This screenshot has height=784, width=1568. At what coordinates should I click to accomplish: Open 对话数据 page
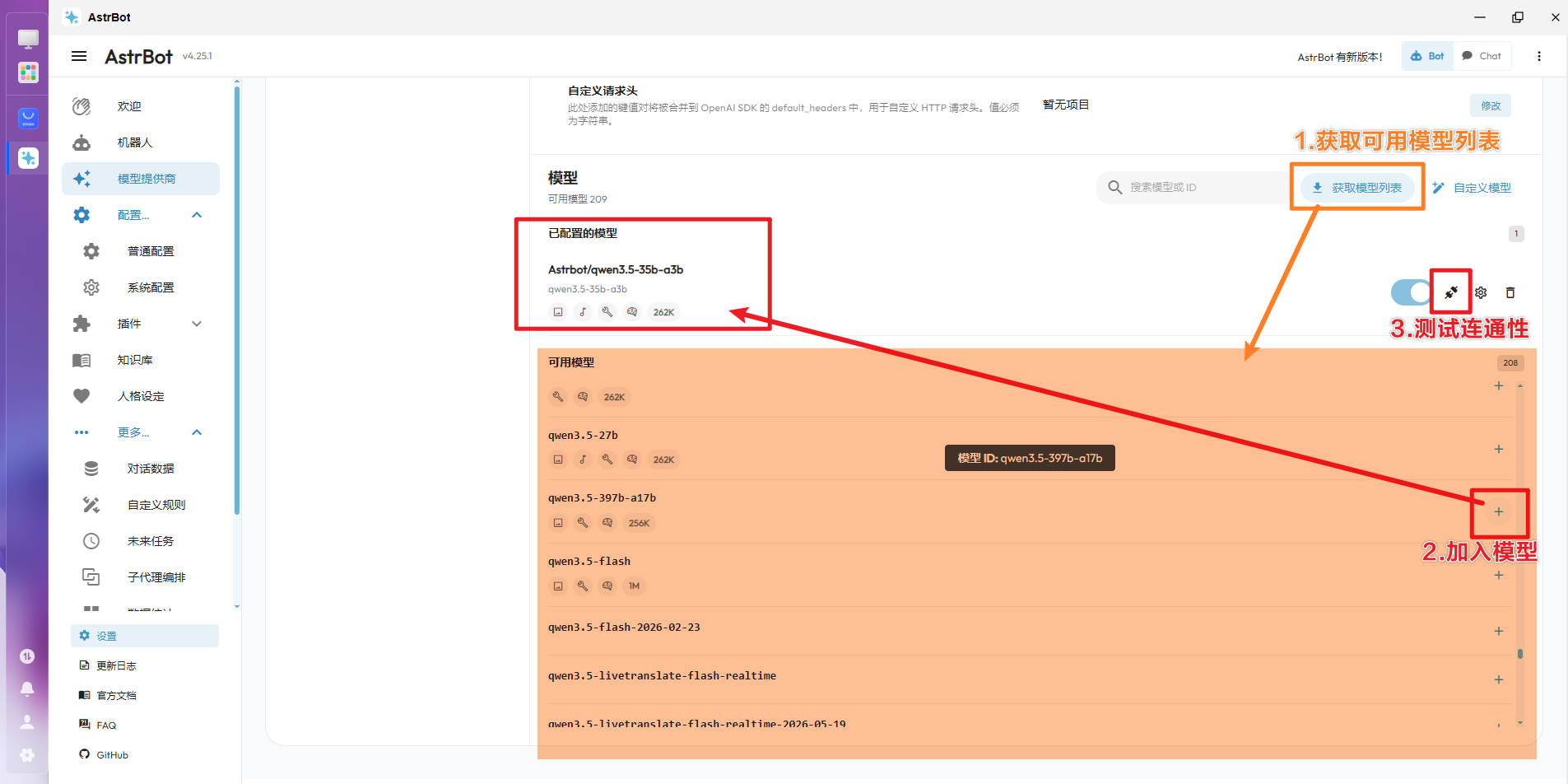click(141, 469)
